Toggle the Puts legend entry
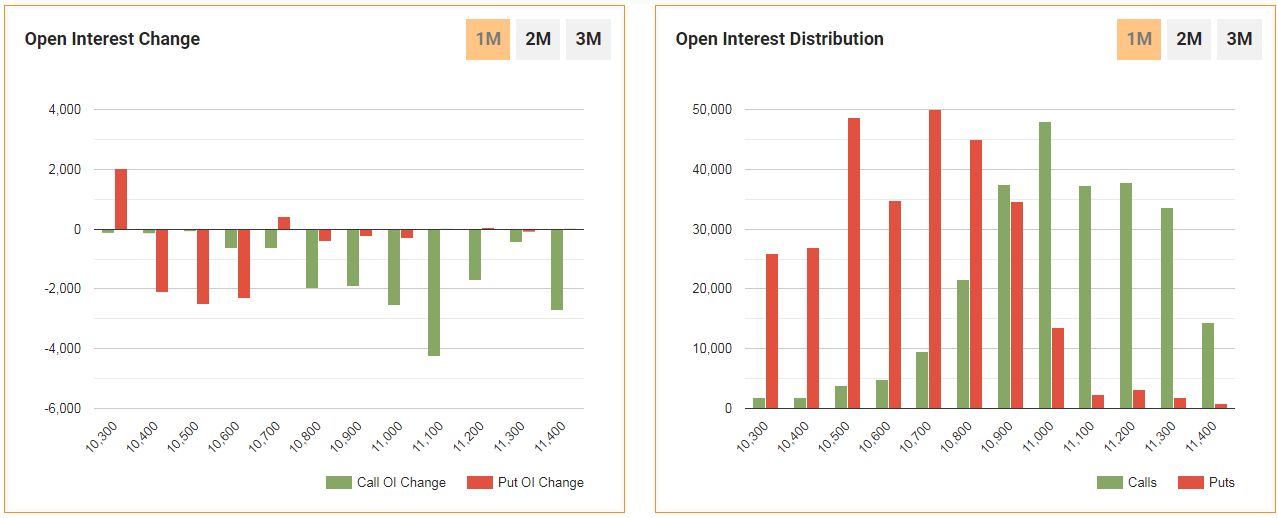 [x=1207, y=482]
